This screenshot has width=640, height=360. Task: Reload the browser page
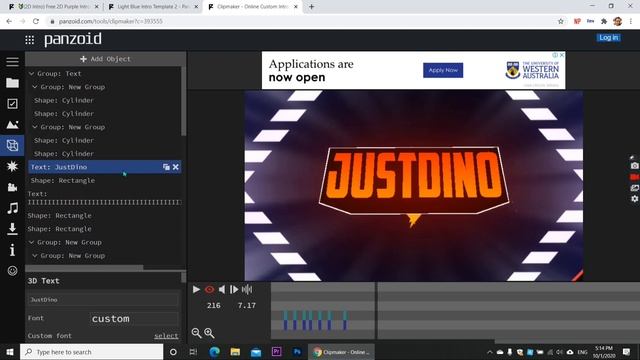pos(36,21)
